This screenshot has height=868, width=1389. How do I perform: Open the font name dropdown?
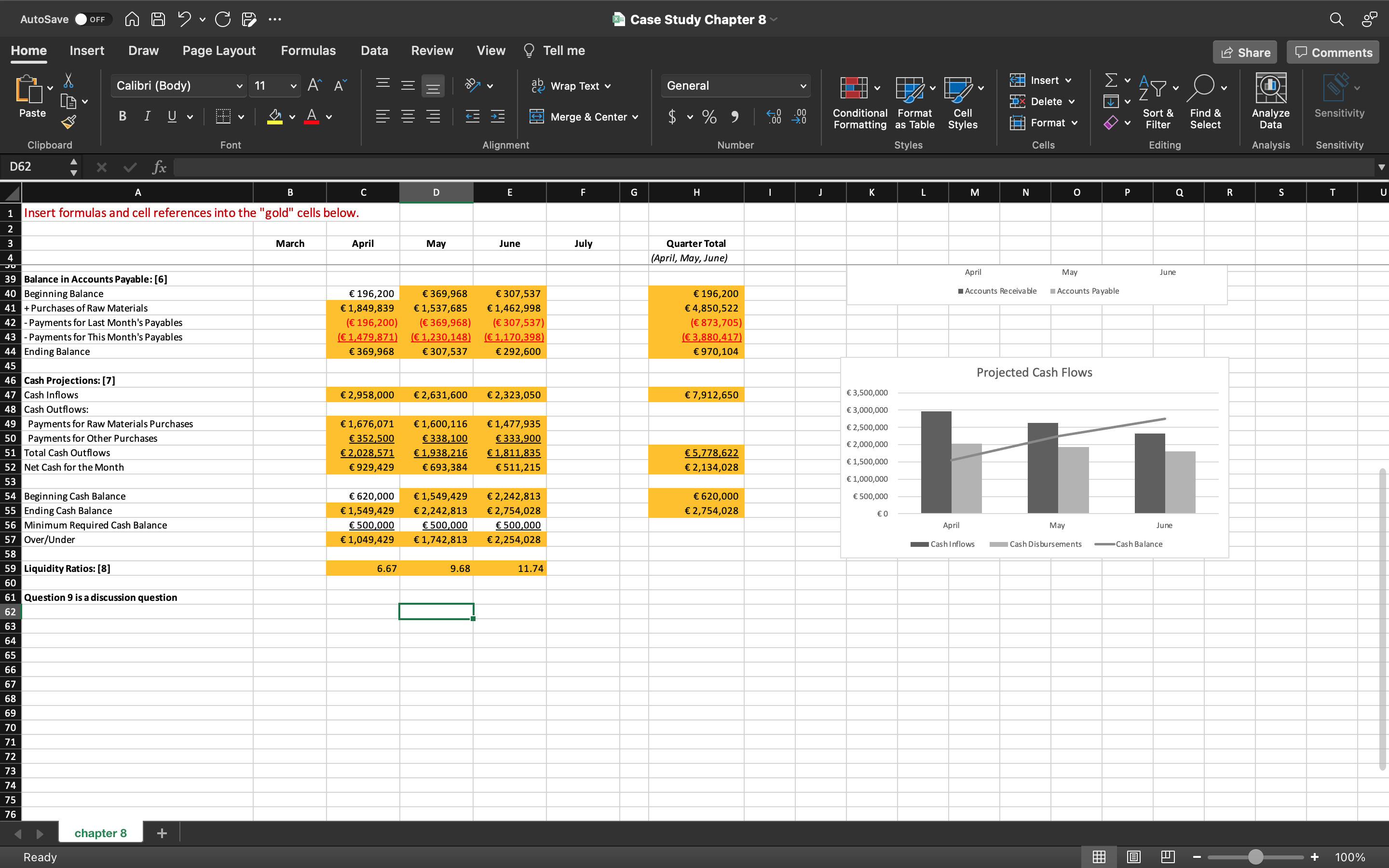(x=239, y=85)
